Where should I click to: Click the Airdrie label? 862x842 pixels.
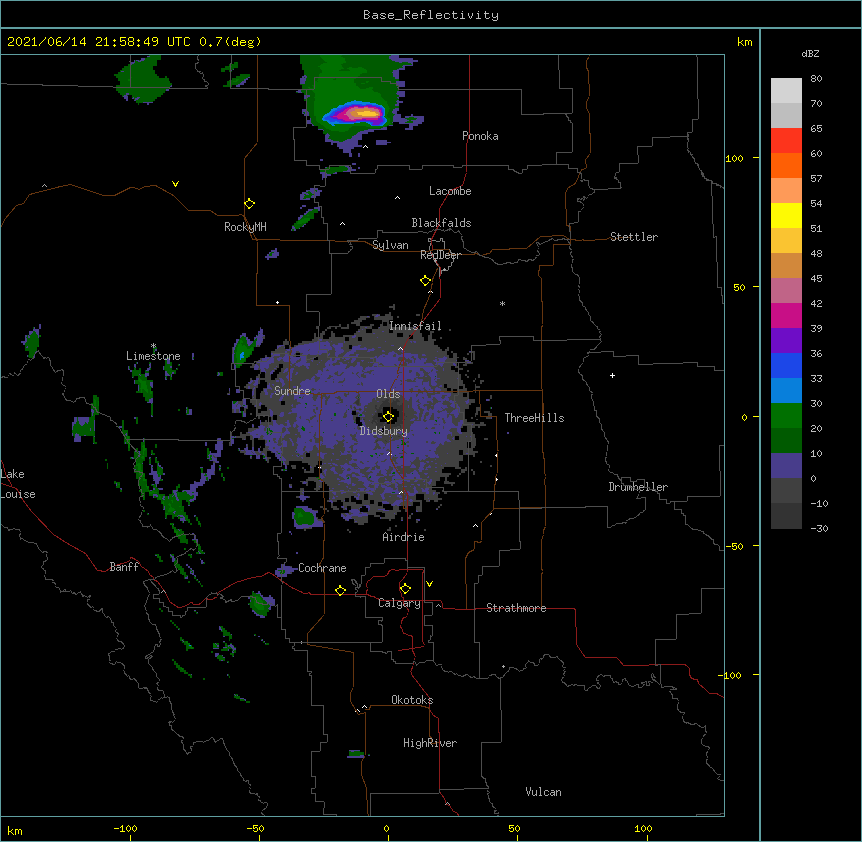coord(404,537)
